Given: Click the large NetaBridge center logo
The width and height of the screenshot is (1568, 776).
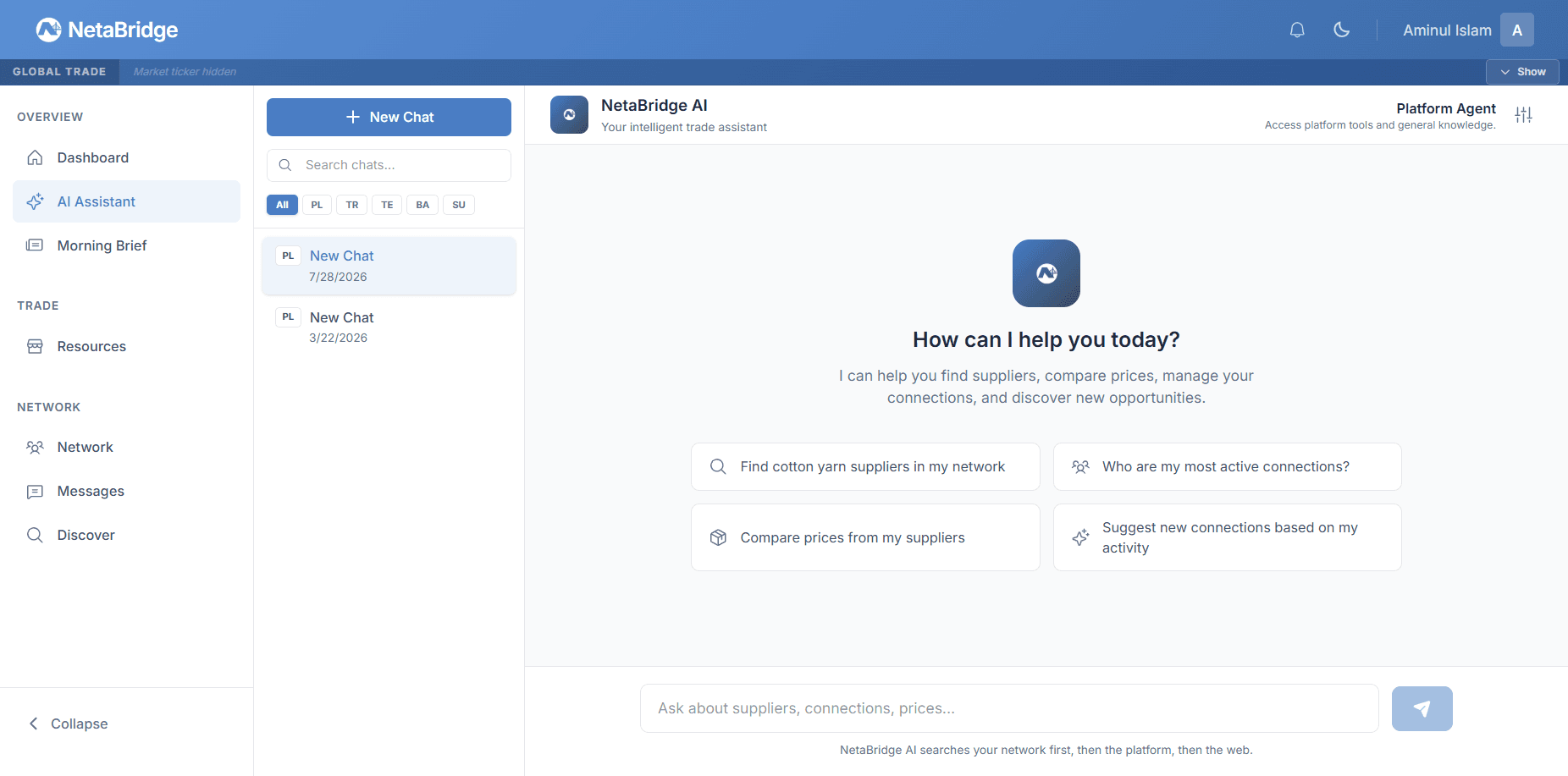Looking at the screenshot, I should click(1046, 273).
